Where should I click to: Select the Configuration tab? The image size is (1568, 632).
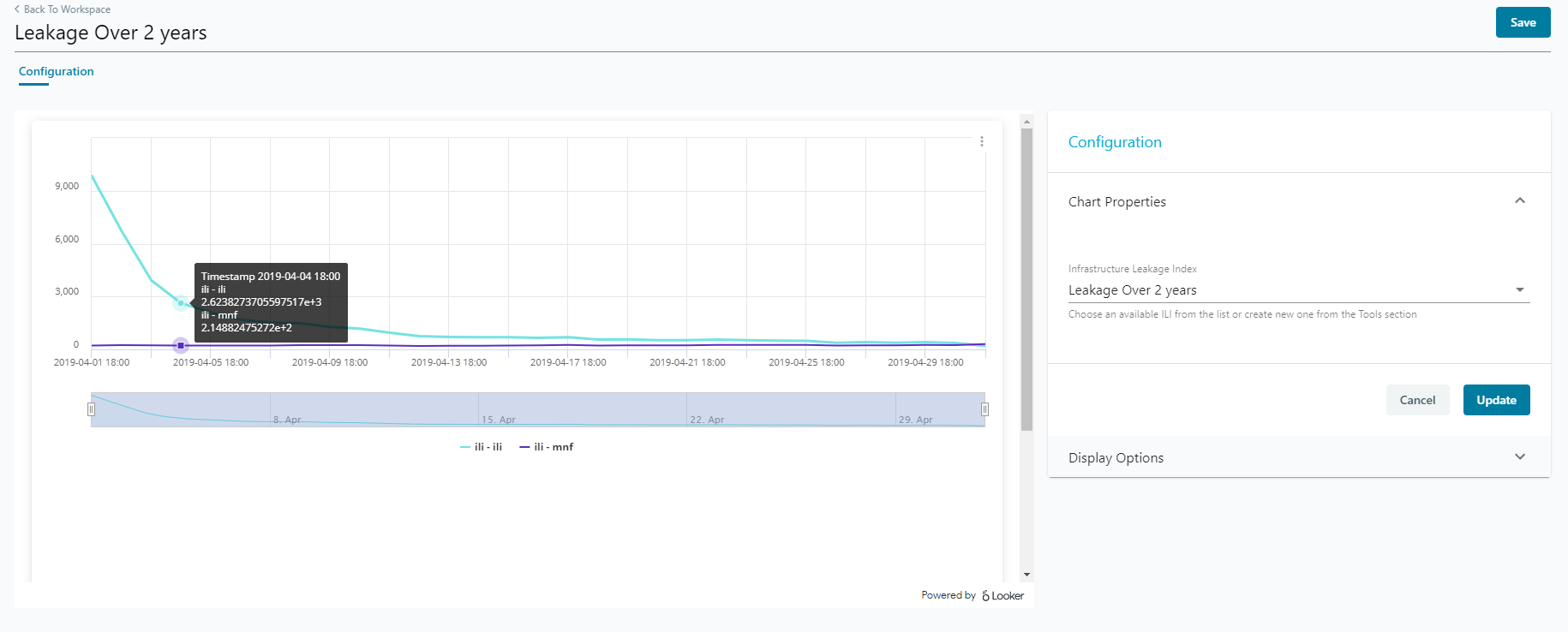pos(57,72)
